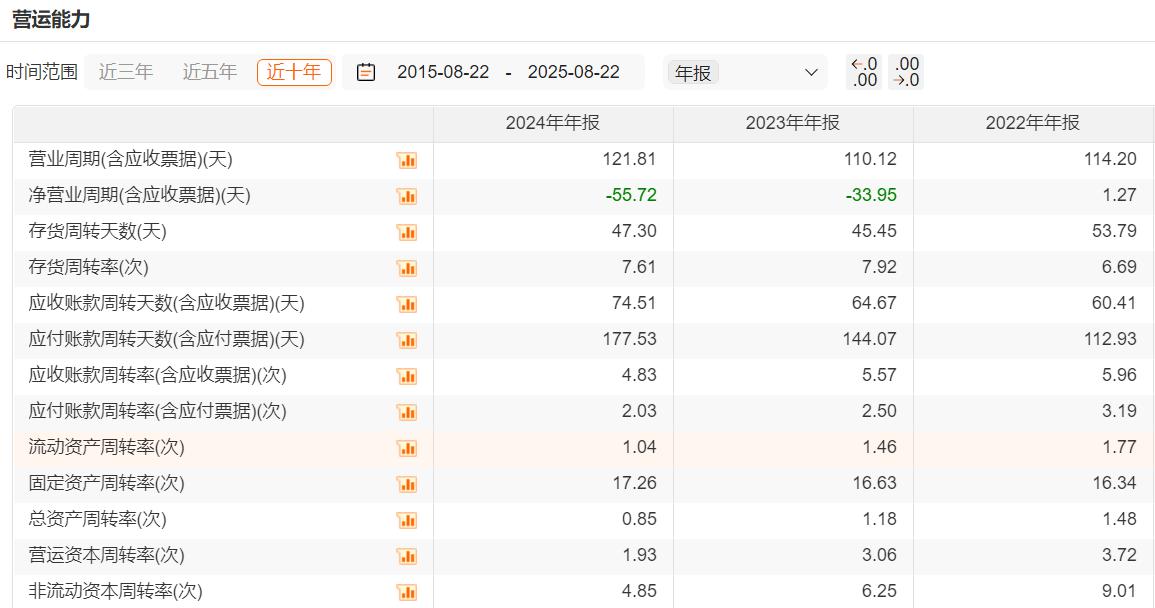Select 营运资本周转率(次) row label

tap(106, 555)
